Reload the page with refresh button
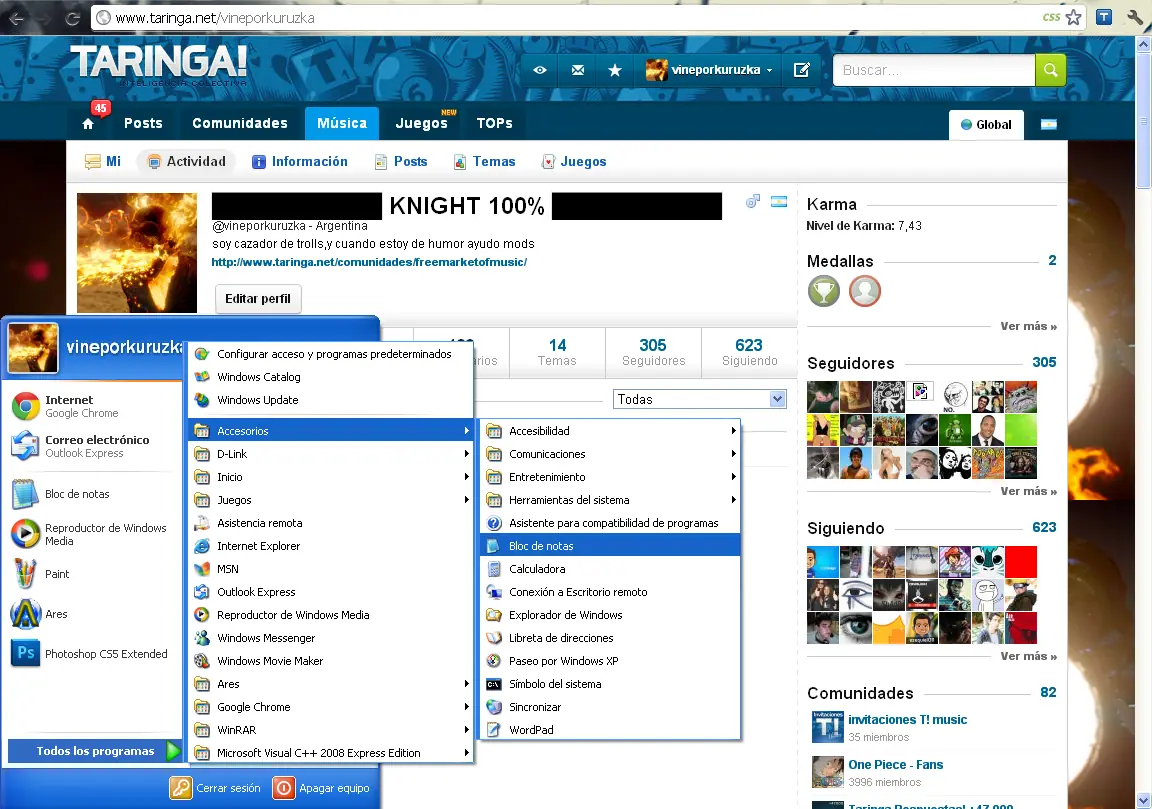Screen dimensions: 1152x809 [73, 18]
